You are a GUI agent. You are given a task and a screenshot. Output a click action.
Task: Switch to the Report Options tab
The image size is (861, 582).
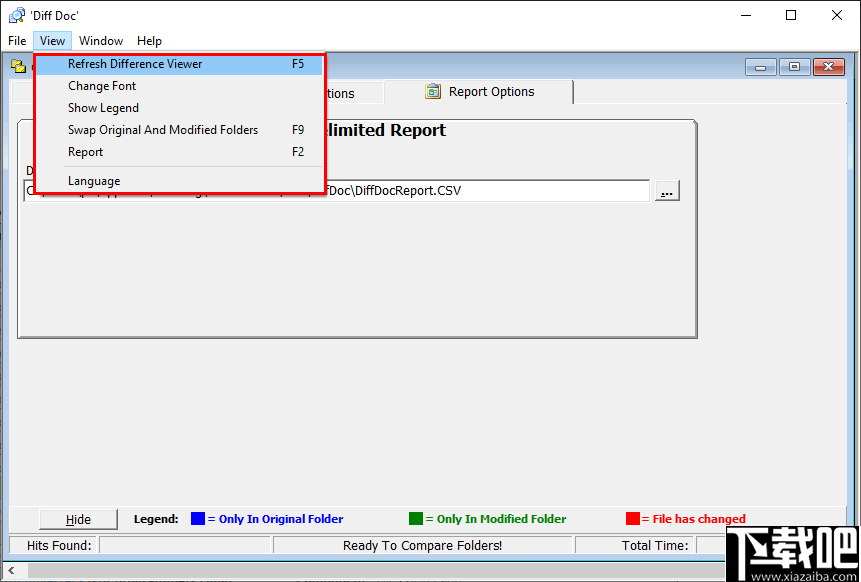click(490, 91)
